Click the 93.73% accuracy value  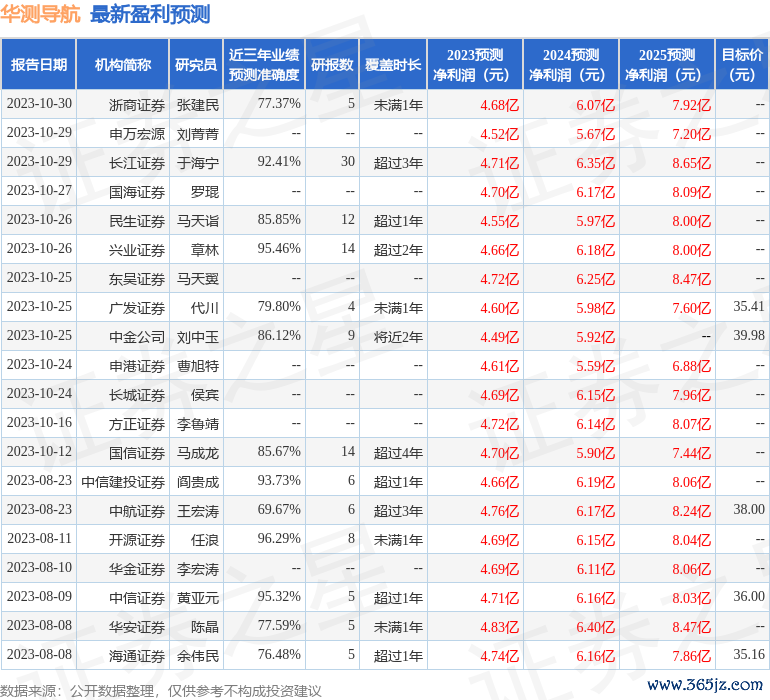[x=279, y=480]
